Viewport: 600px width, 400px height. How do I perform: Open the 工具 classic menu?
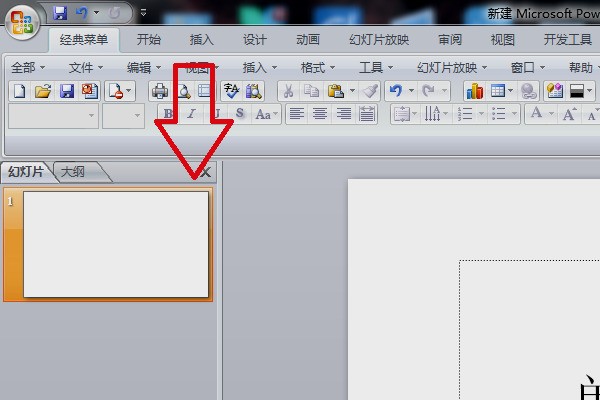pos(376,68)
